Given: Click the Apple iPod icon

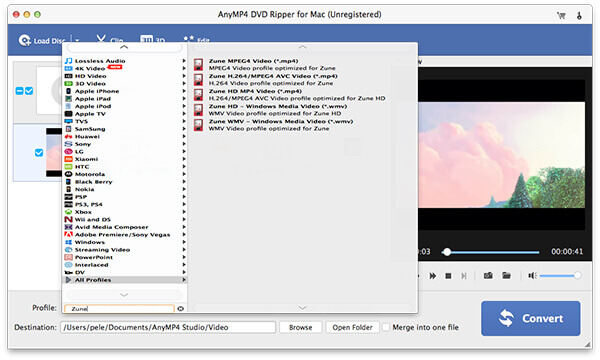Looking at the screenshot, I should pyautogui.click(x=68, y=106).
